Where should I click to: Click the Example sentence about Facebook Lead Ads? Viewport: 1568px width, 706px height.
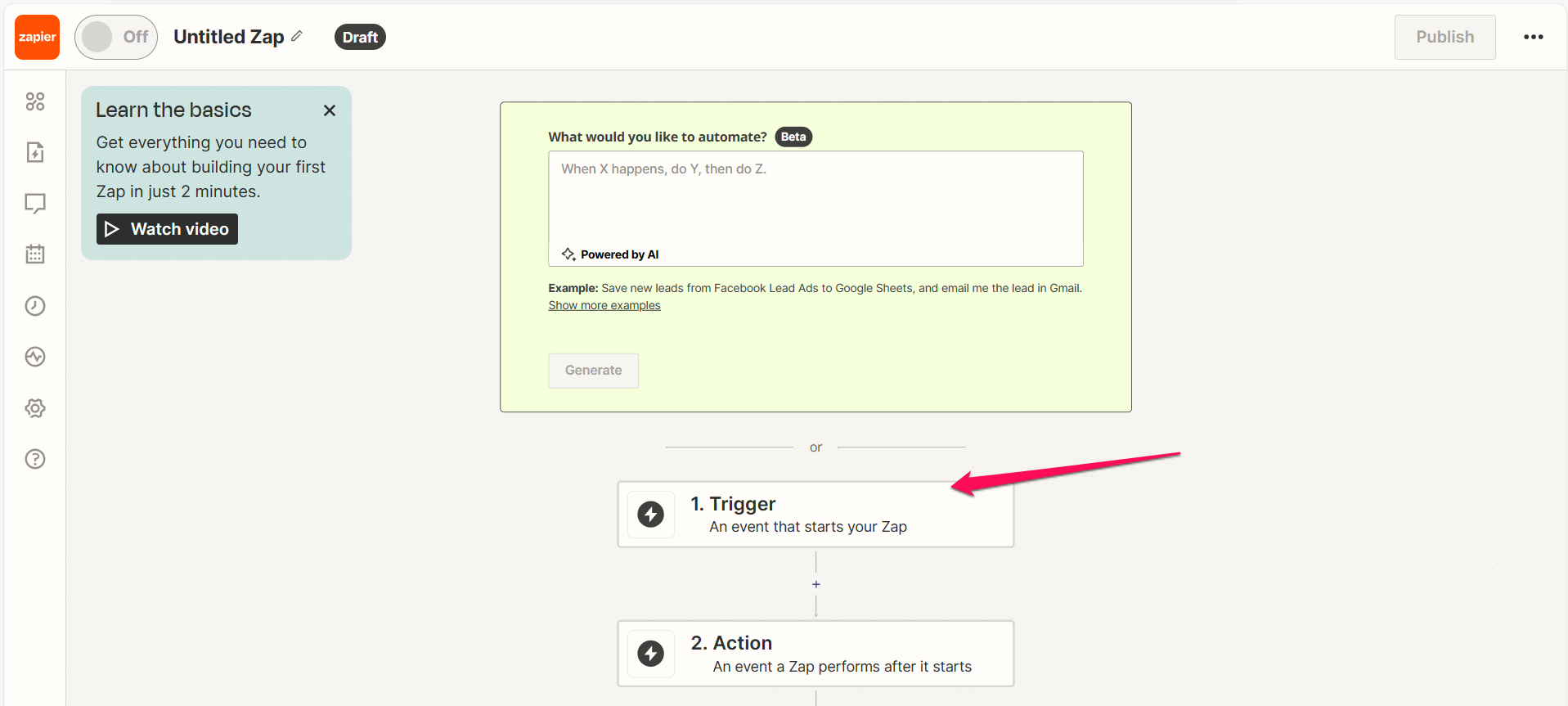815,288
